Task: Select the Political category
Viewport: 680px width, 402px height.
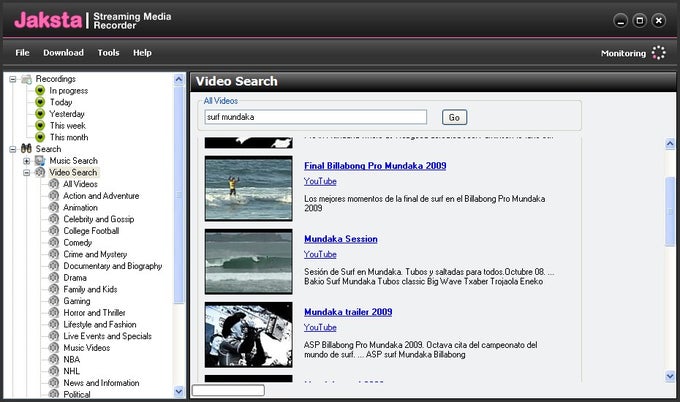Action: click(77, 394)
